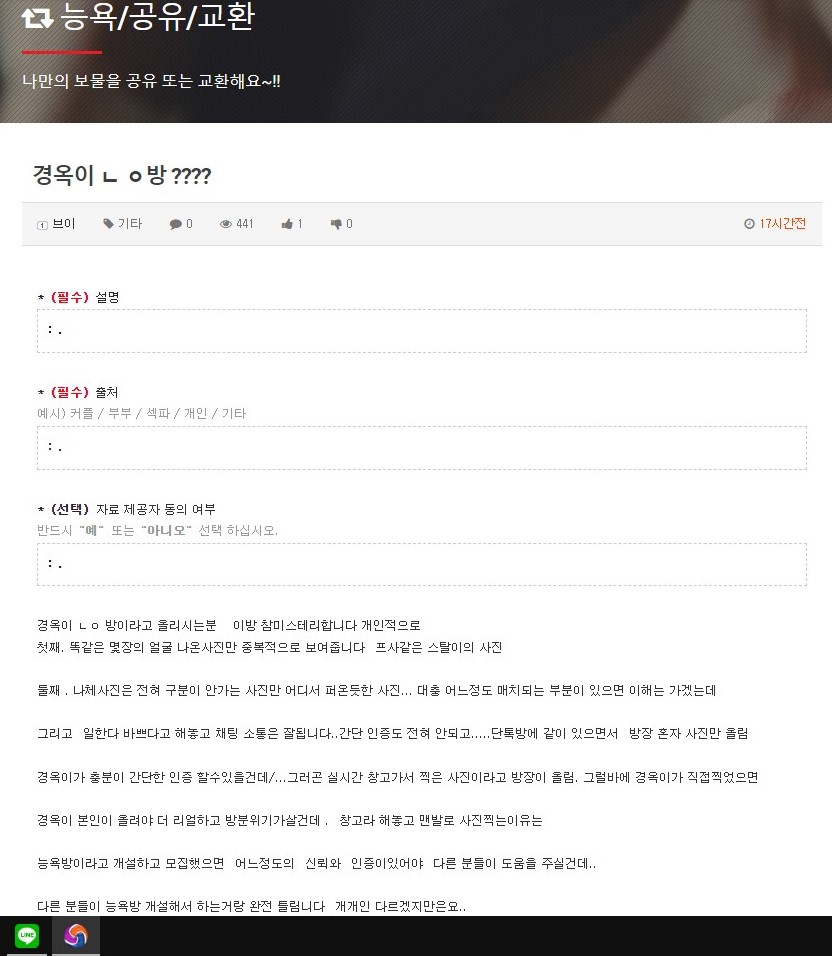Click the board title heading in the banner
This screenshot has height=956, width=832.
[157, 16]
